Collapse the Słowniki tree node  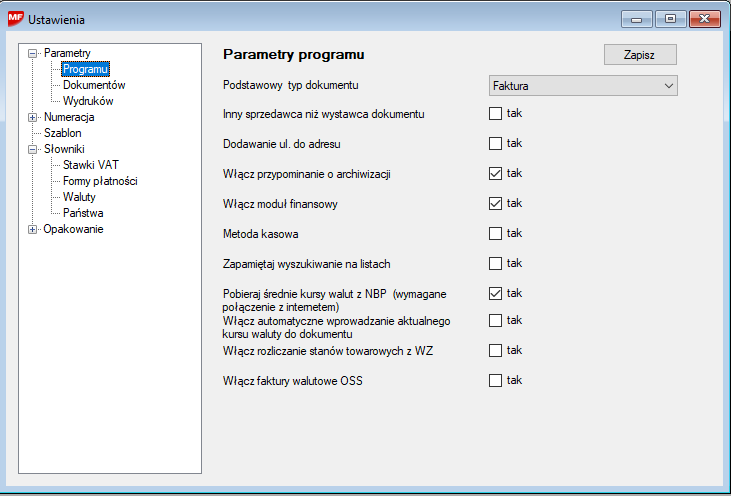[33, 149]
